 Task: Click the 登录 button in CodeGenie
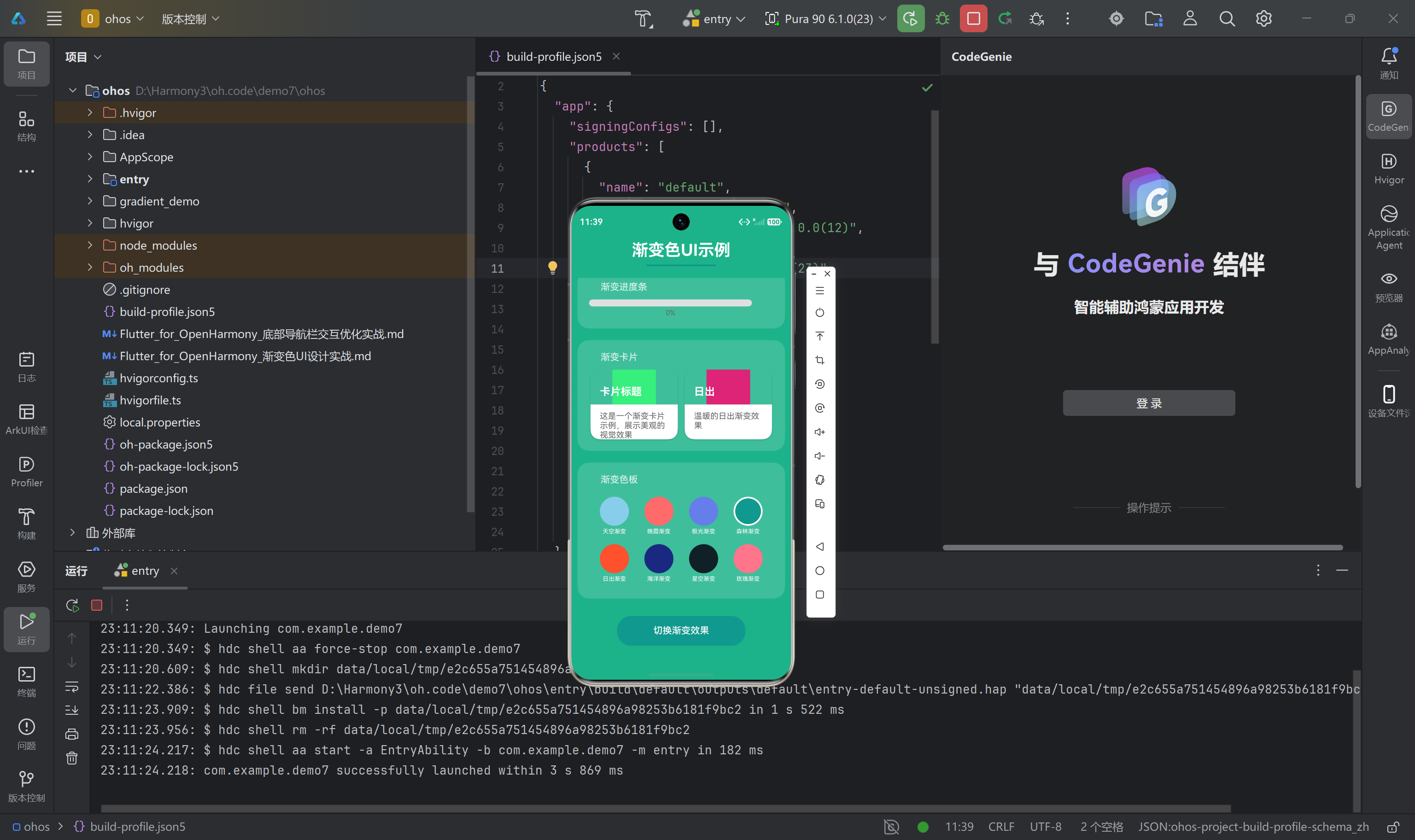click(x=1148, y=403)
